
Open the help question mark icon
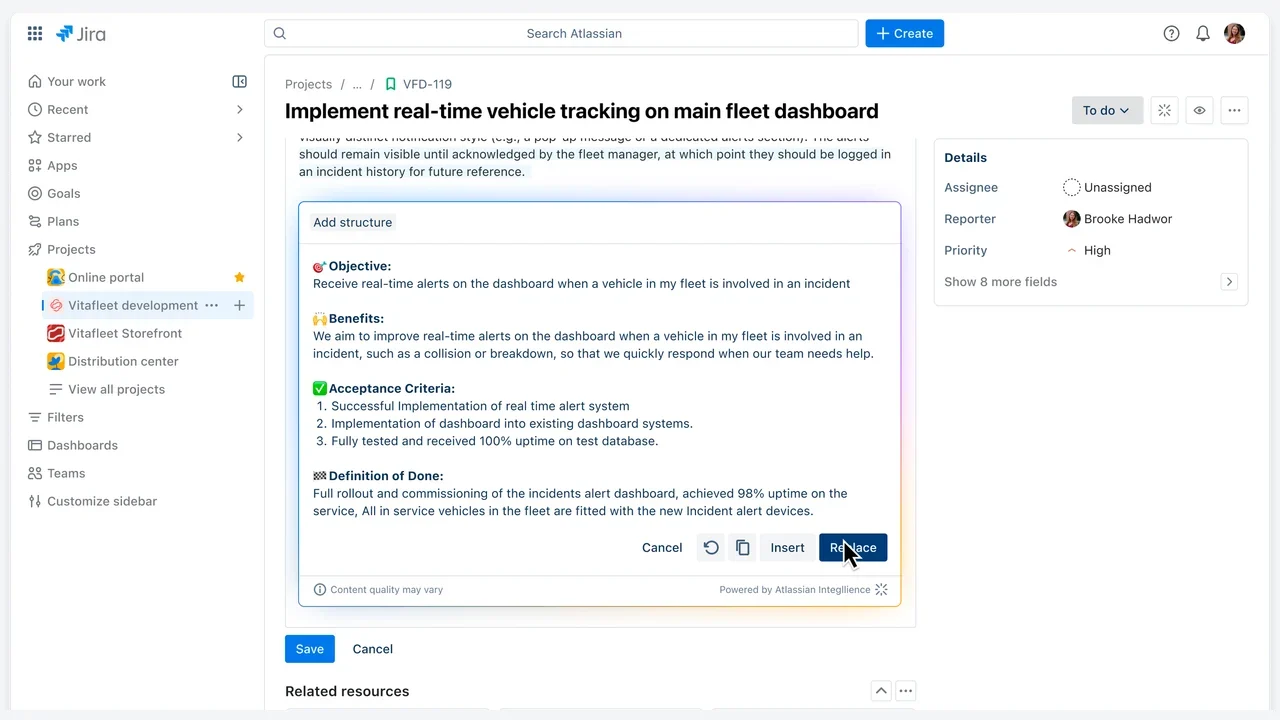click(x=1171, y=33)
